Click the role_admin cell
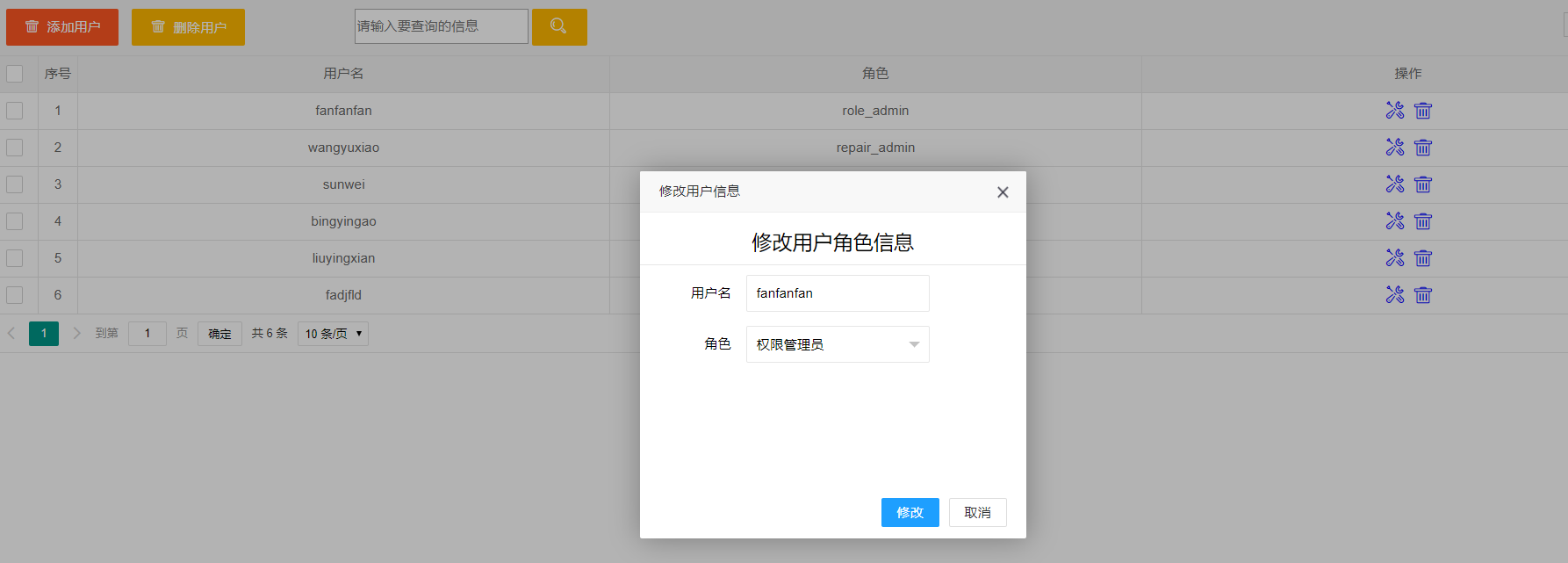1568x563 pixels. 875,111
